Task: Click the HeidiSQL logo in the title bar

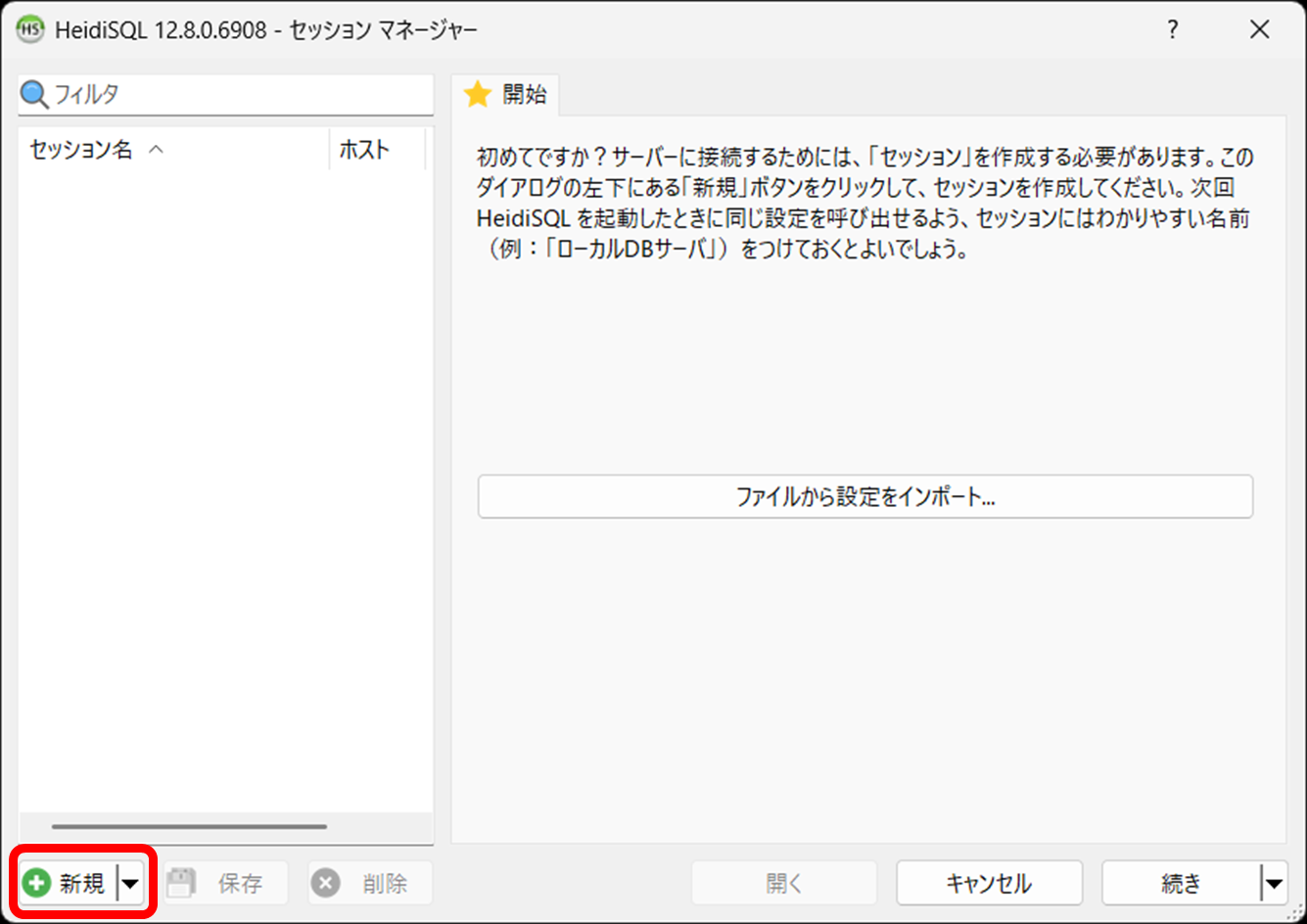Action: pos(27,28)
